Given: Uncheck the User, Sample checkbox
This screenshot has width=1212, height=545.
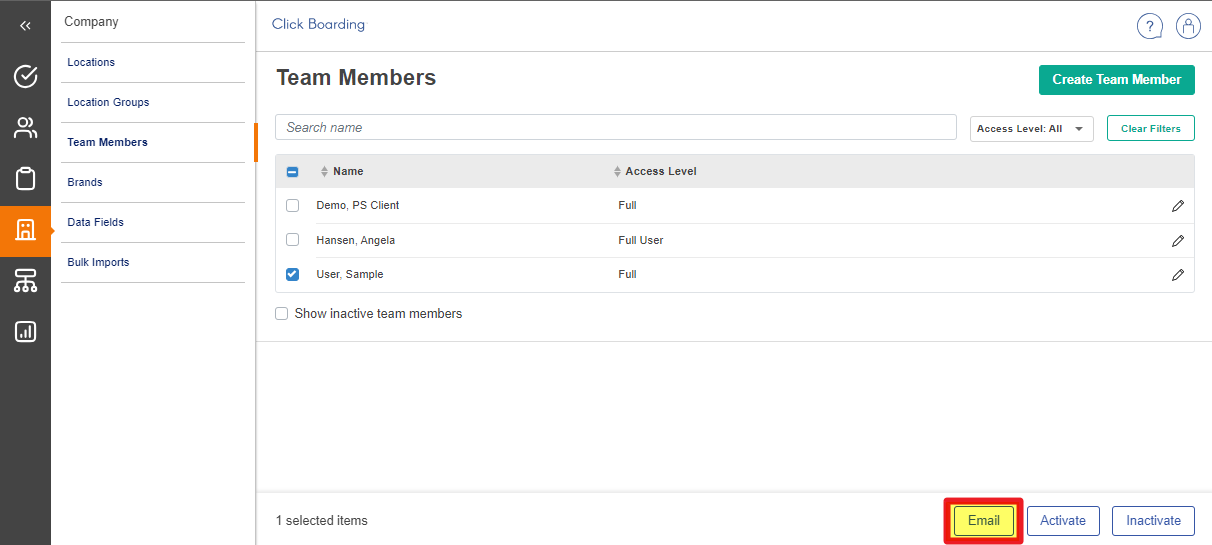Looking at the screenshot, I should (x=292, y=274).
